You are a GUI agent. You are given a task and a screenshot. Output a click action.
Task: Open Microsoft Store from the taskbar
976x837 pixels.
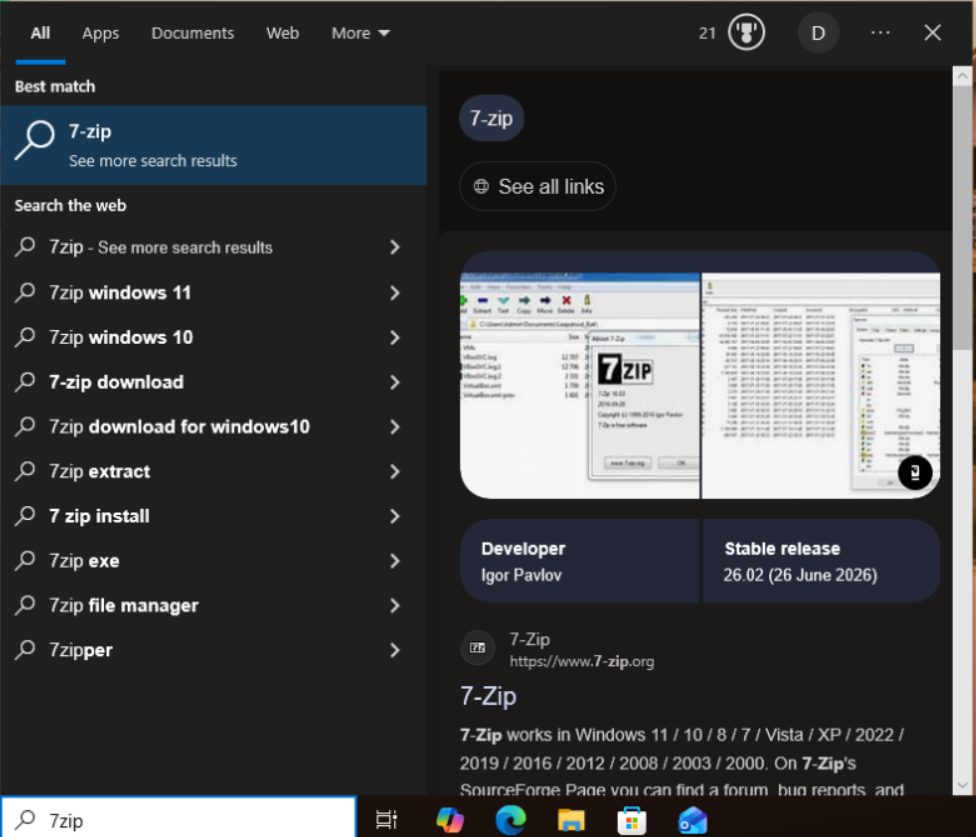click(631, 820)
